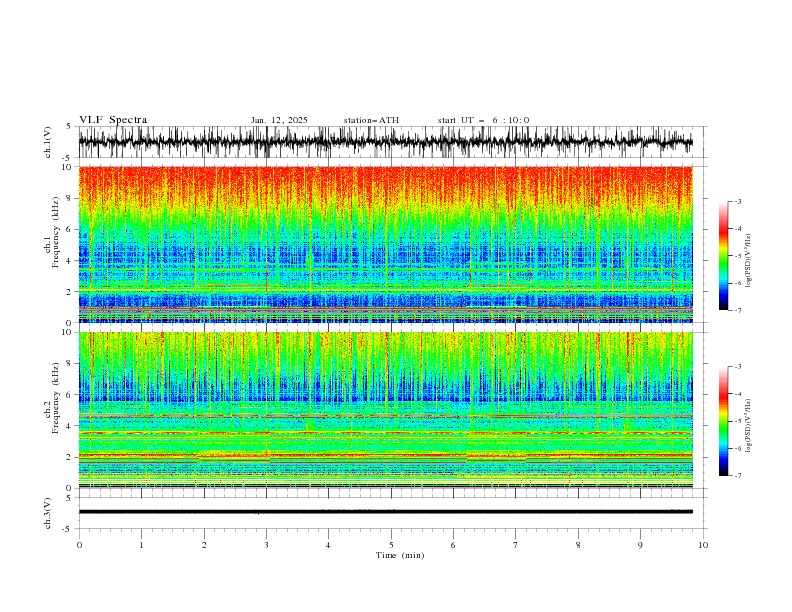Click the ch.2 "Frequency (kHz)" axis label

pyautogui.click(x=55, y=398)
